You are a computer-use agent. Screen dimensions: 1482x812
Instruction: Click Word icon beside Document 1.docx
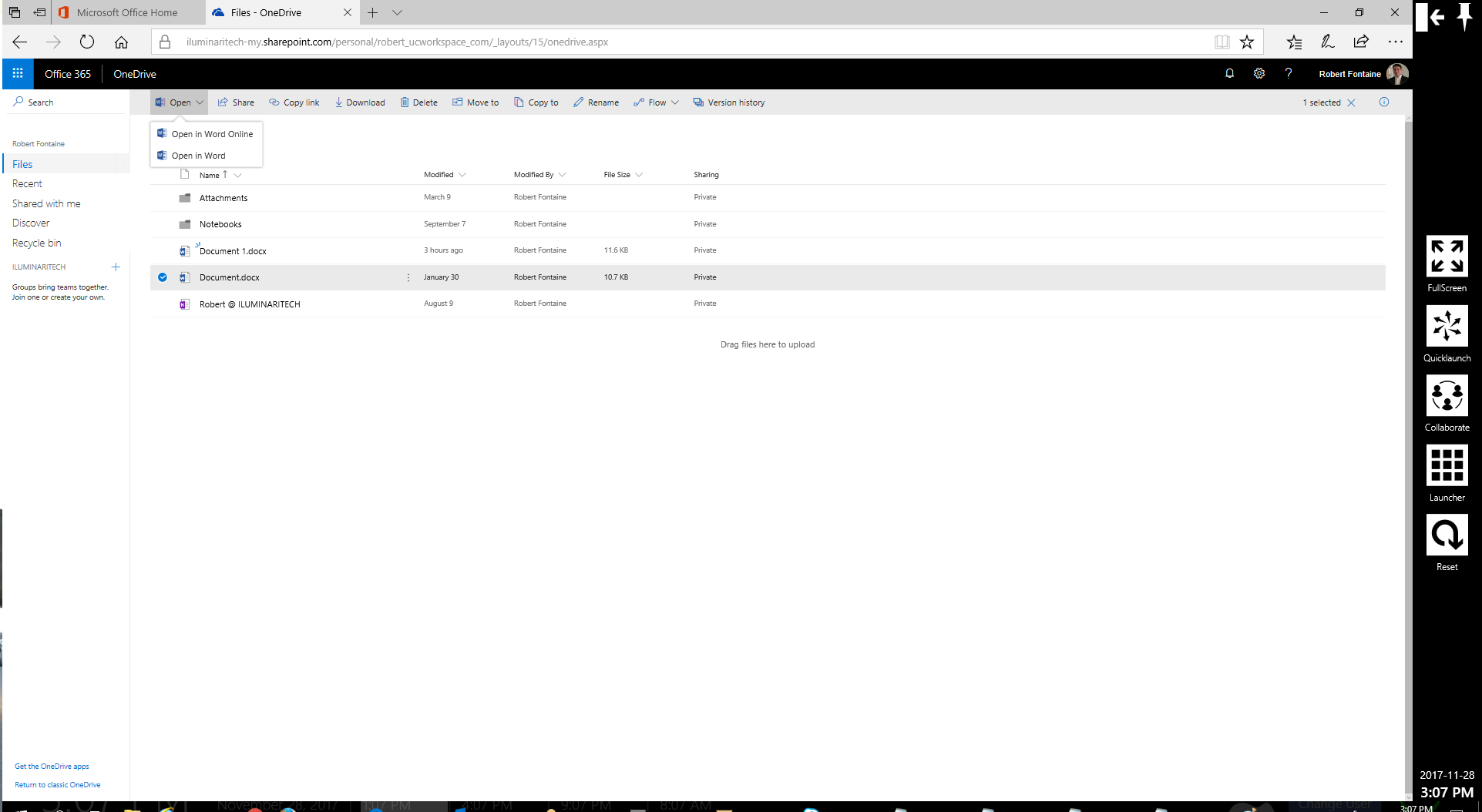coord(184,251)
